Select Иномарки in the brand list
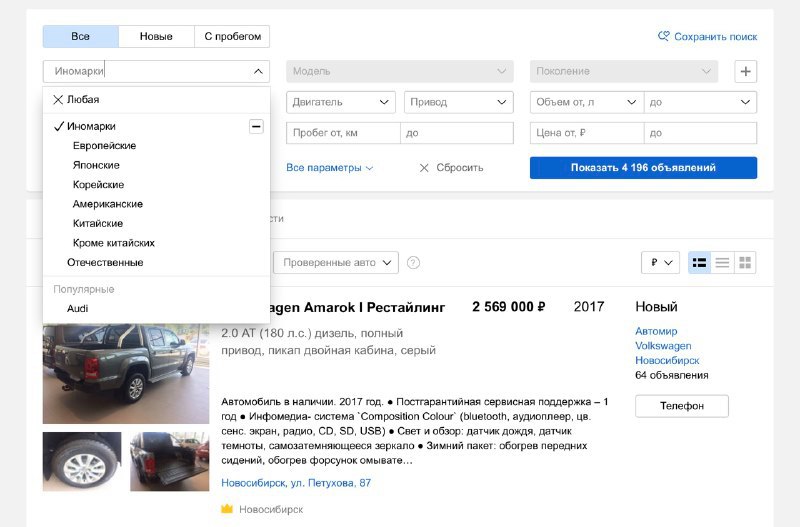The image size is (800, 527). click(x=156, y=126)
